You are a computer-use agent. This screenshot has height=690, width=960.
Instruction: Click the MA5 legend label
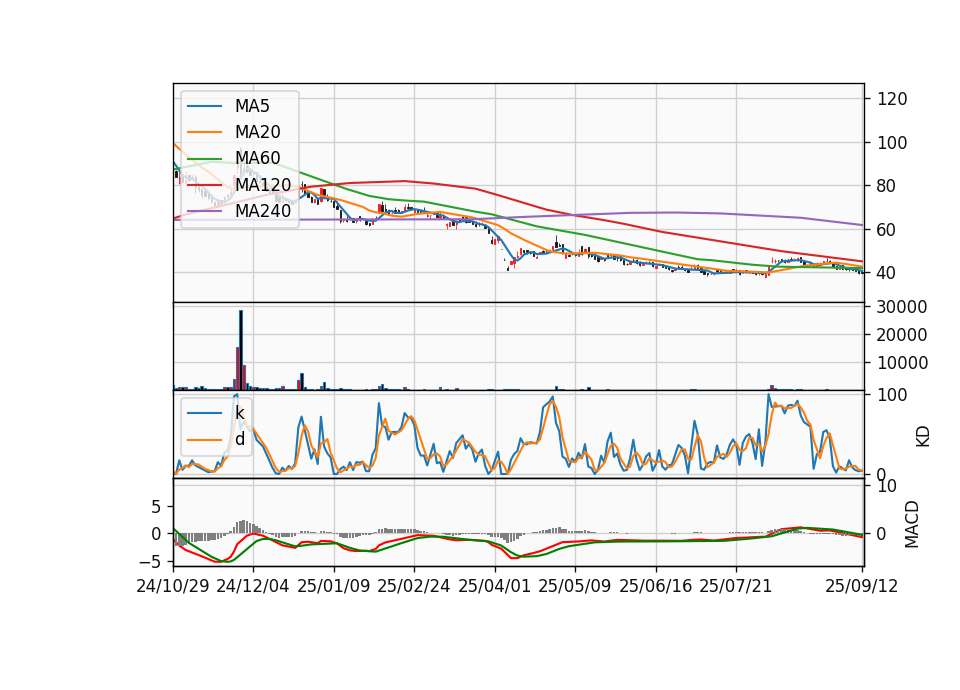click(x=252, y=106)
